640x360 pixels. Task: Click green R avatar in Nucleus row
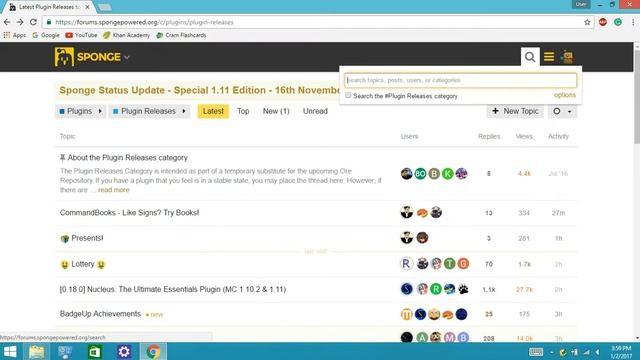[x=436, y=289]
